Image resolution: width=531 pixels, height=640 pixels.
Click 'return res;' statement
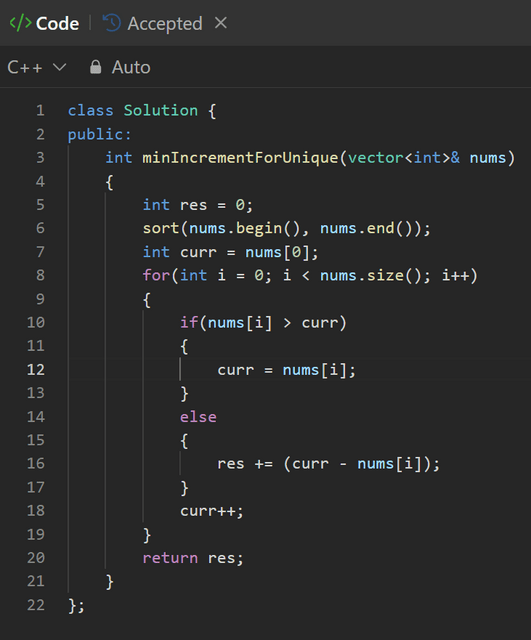pos(193,558)
